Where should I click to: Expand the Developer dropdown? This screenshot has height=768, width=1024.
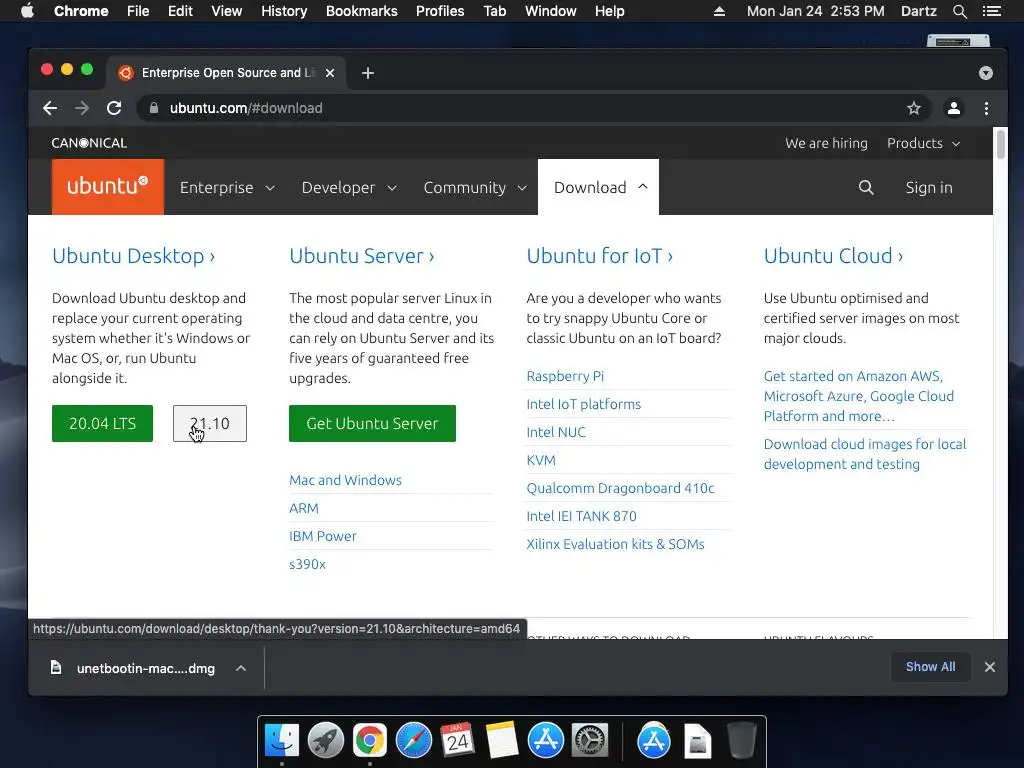pyautogui.click(x=349, y=187)
